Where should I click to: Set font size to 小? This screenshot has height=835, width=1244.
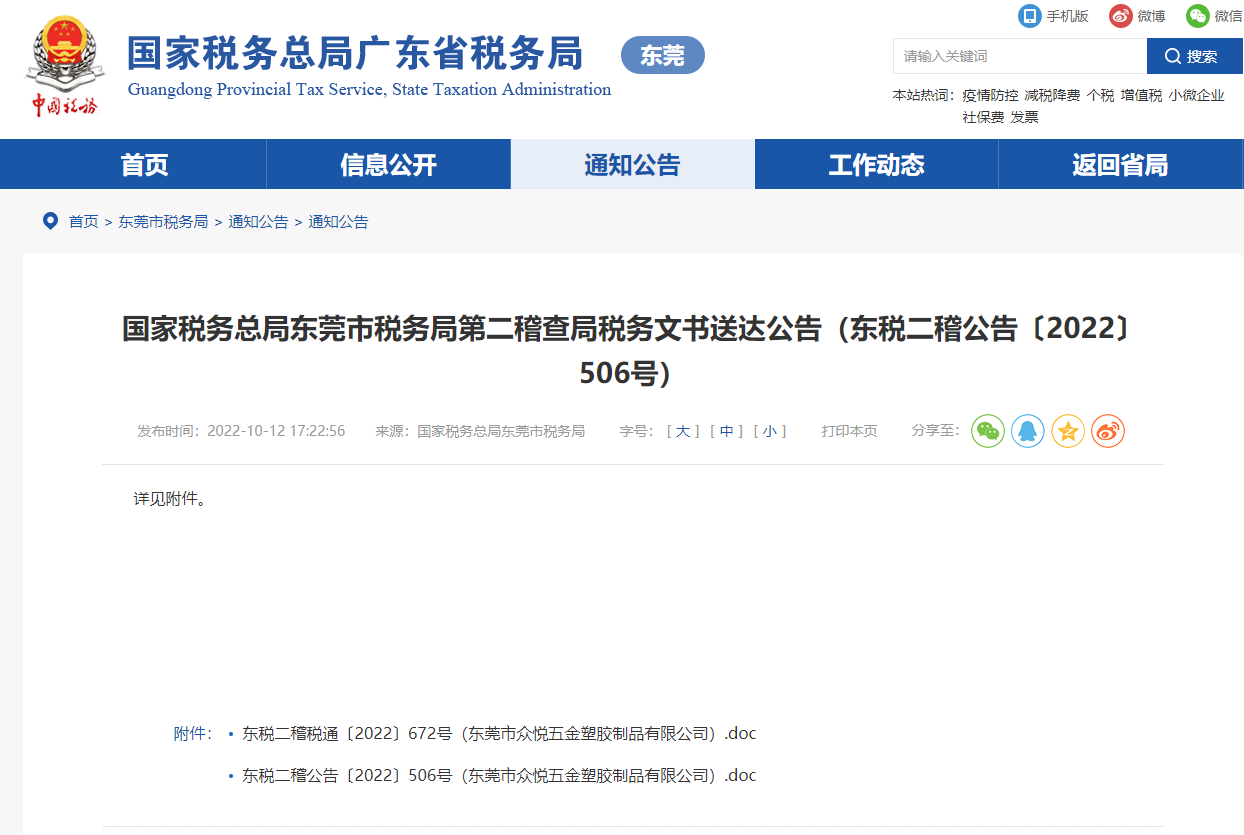pyautogui.click(x=769, y=431)
